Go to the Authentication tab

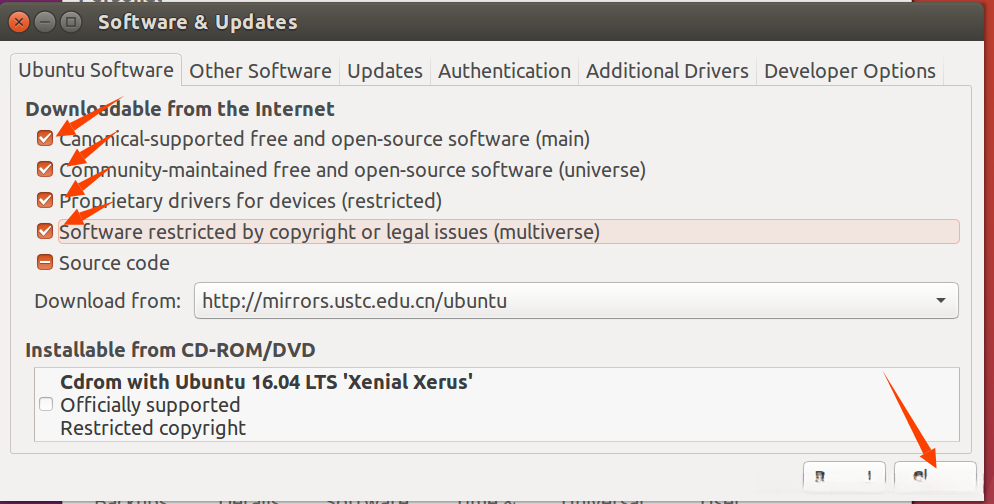504,71
